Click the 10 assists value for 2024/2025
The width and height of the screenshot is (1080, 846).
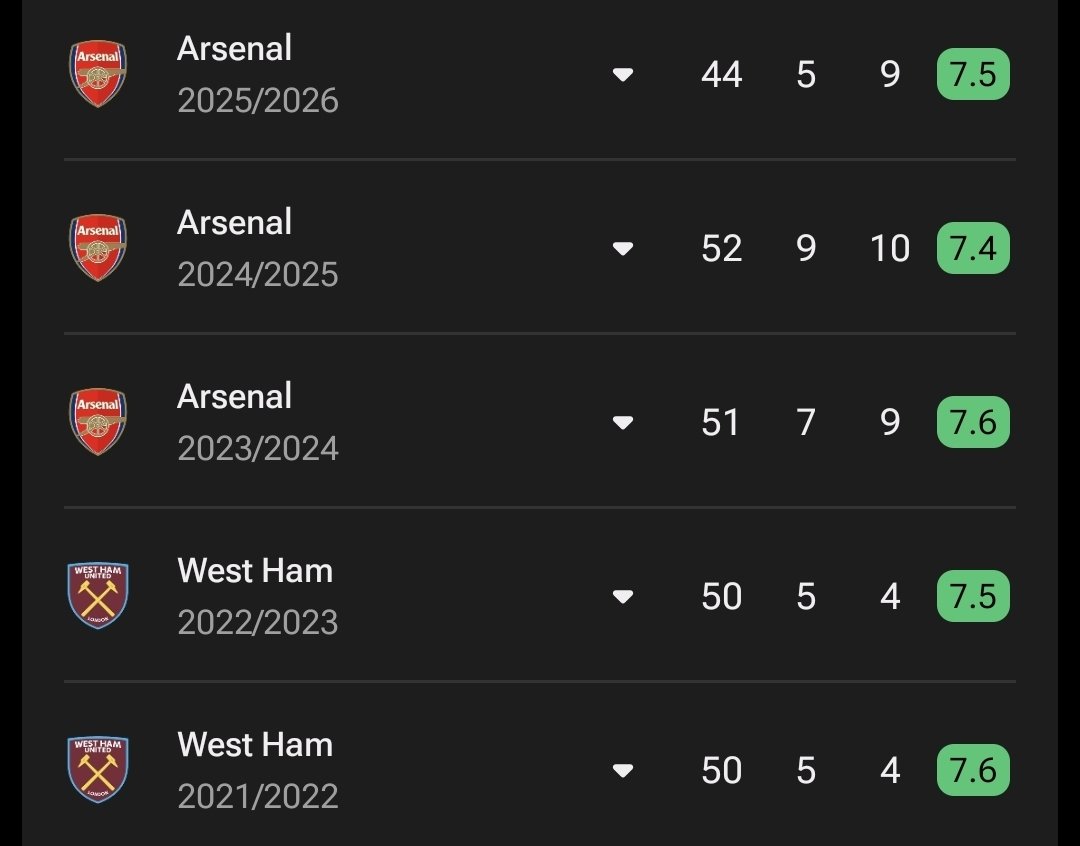pyautogui.click(x=890, y=249)
